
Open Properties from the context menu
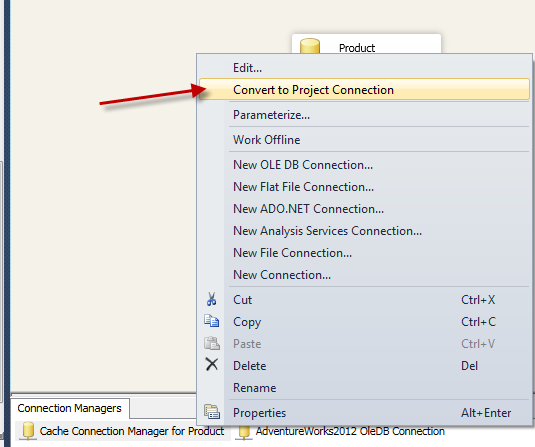click(364, 413)
